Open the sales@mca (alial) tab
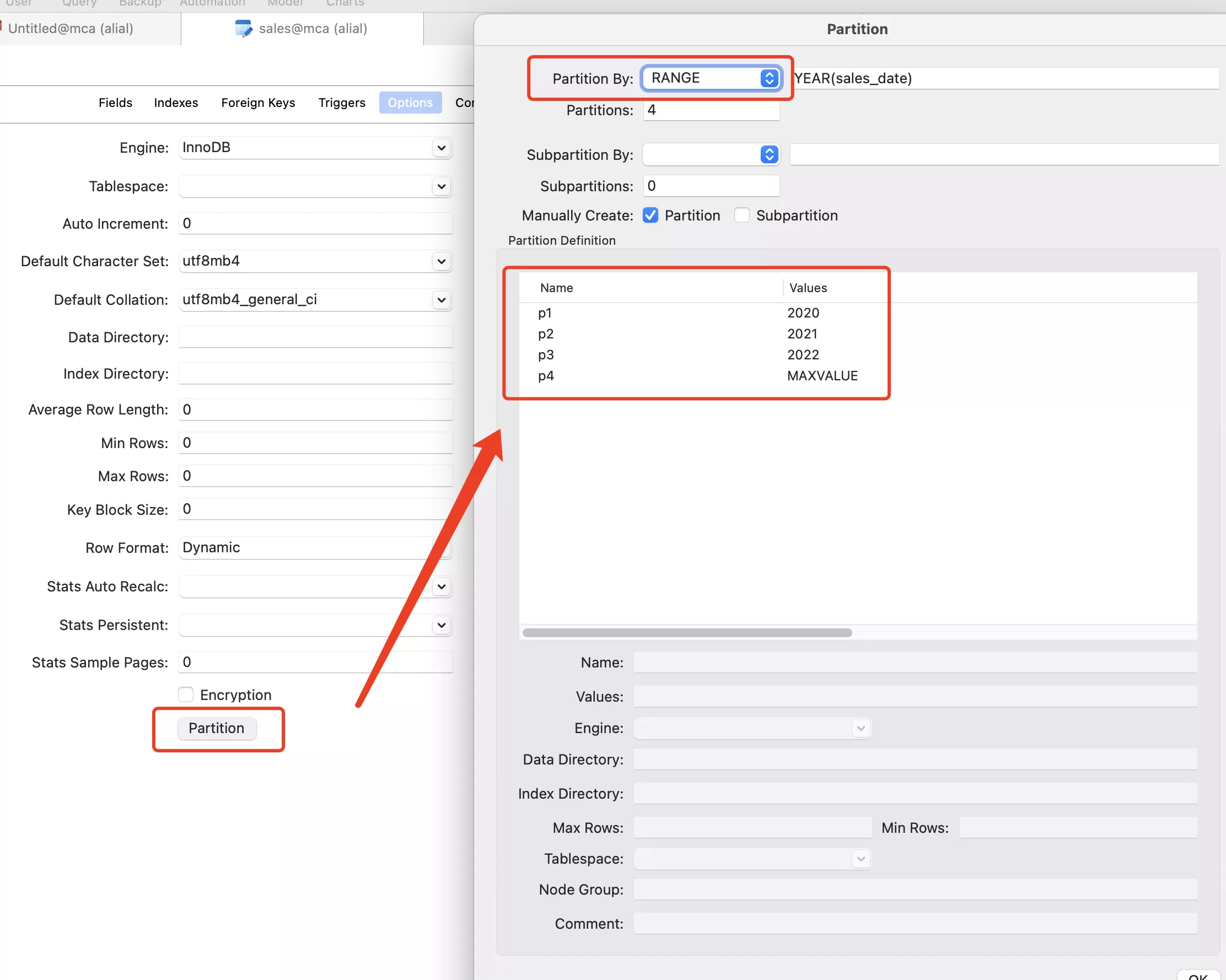 point(302,29)
